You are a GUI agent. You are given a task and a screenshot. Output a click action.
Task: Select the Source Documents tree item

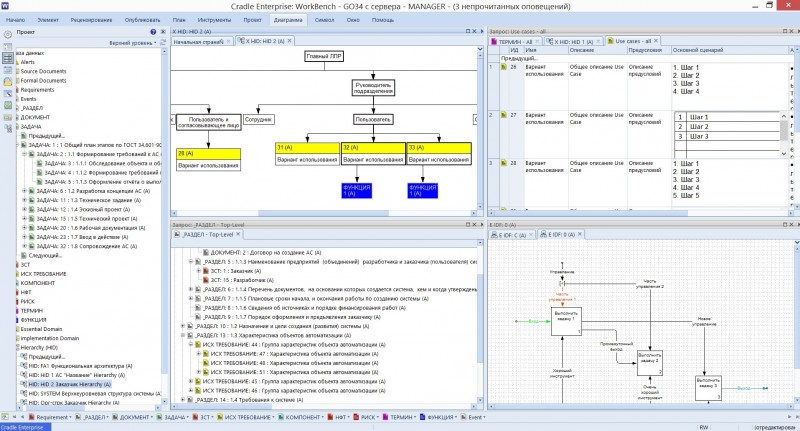pos(43,71)
